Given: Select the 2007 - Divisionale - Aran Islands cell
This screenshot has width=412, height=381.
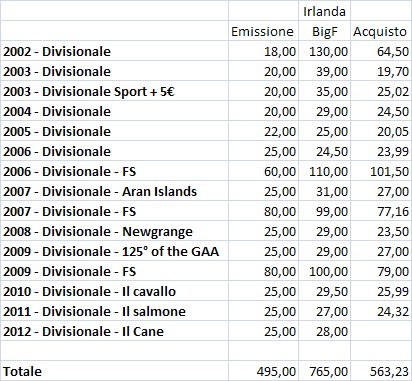Looking at the screenshot, I should point(114,191).
